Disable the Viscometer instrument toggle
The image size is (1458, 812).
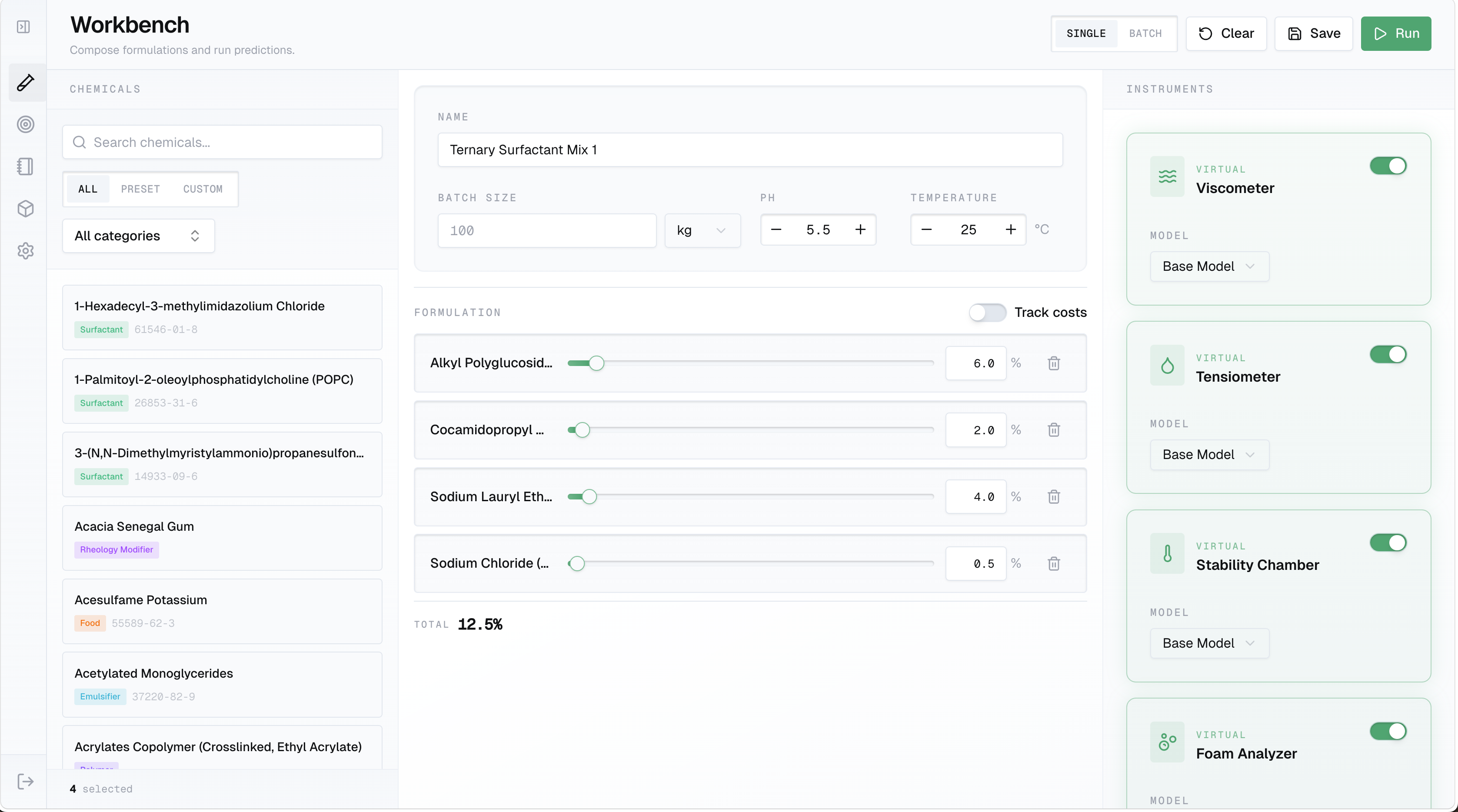pyautogui.click(x=1388, y=166)
